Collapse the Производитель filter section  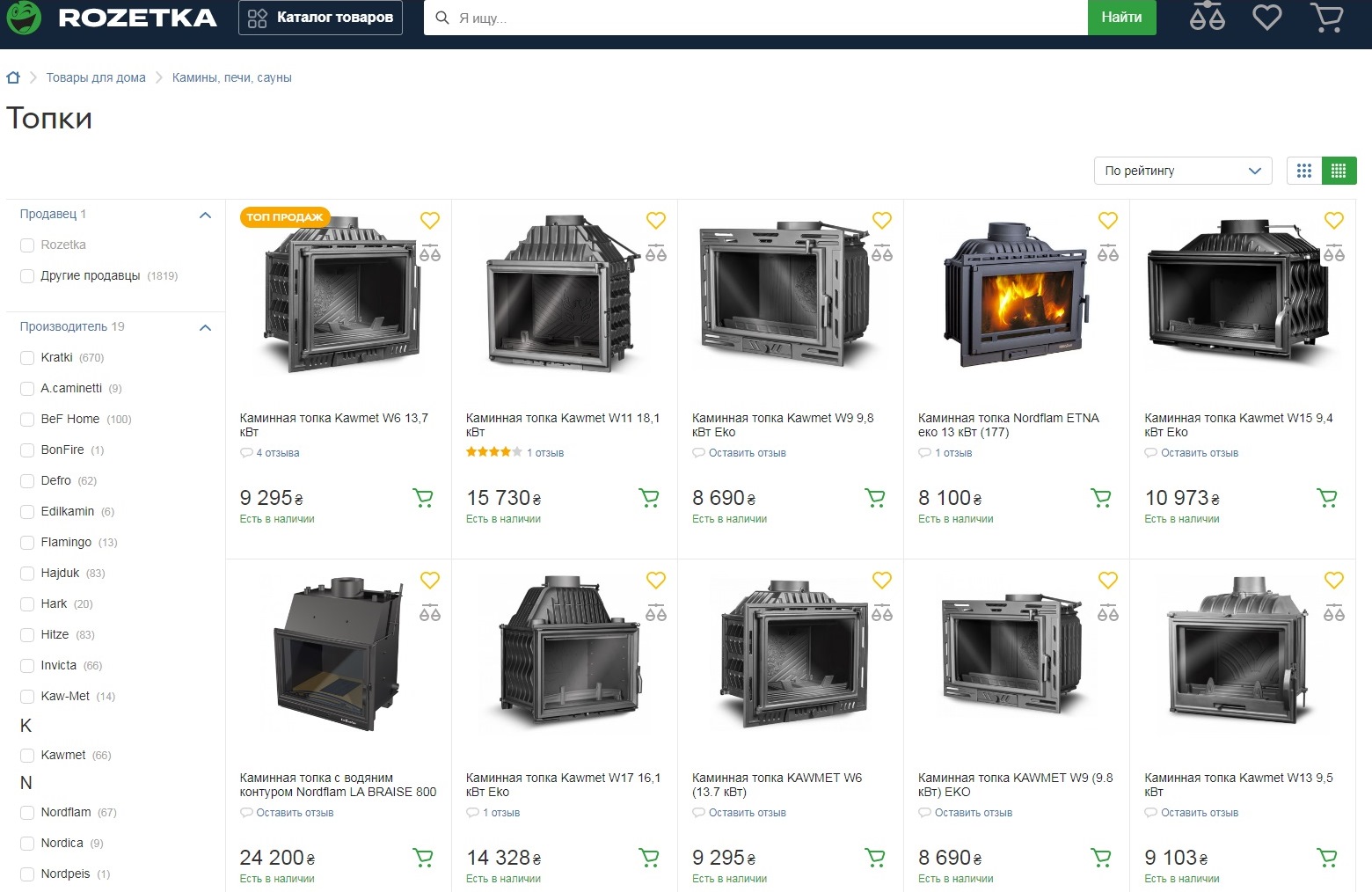pyautogui.click(x=205, y=327)
